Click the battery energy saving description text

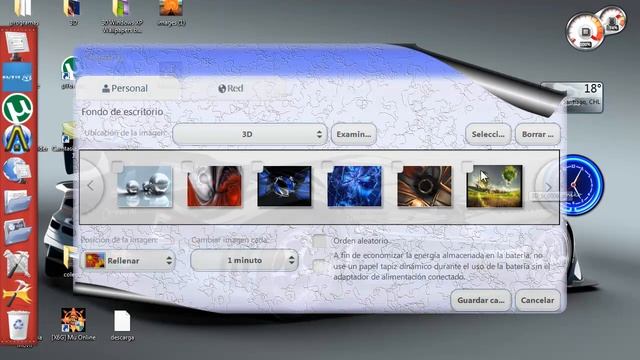442,266
